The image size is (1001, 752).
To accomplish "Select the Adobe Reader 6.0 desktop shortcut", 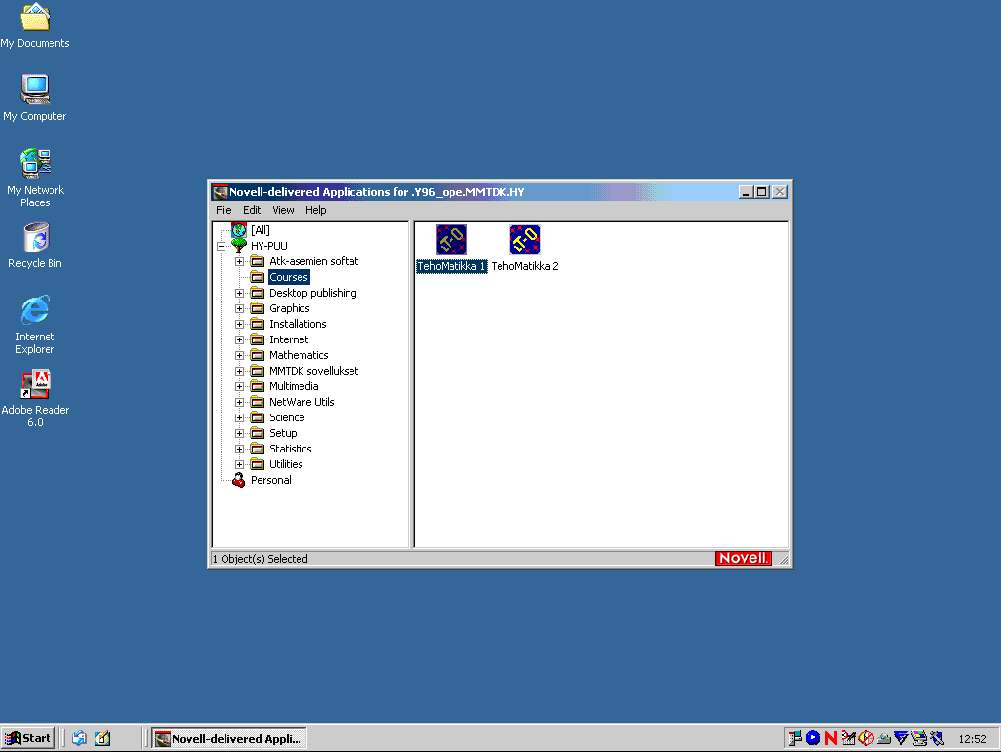I will 35,384.
